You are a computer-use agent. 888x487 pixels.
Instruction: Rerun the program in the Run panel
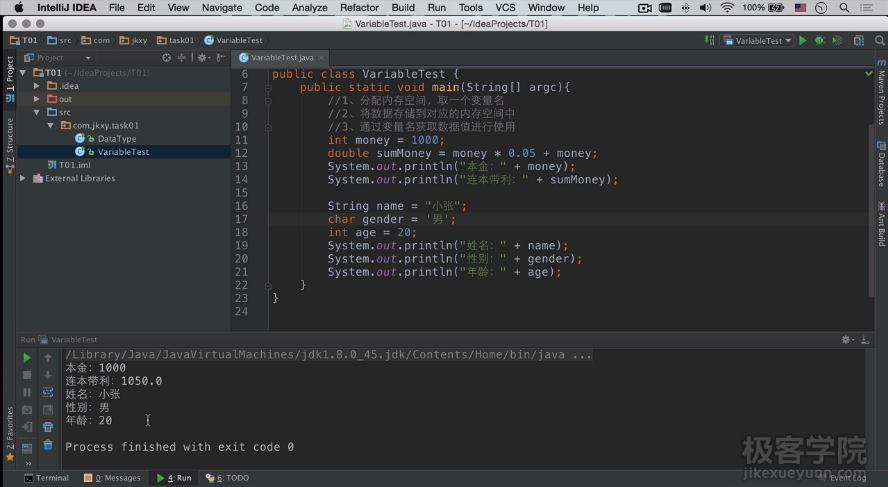[27, 358]
